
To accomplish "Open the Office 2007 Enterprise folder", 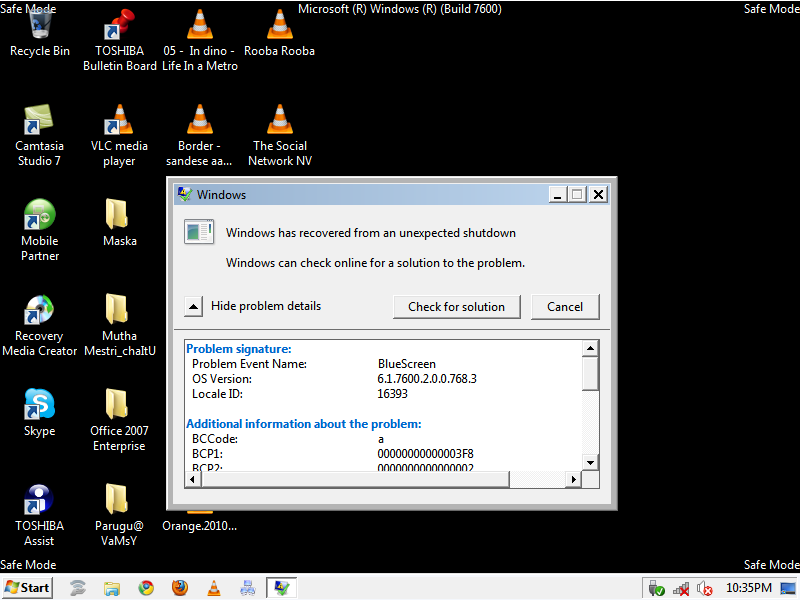I will point(119,420).
